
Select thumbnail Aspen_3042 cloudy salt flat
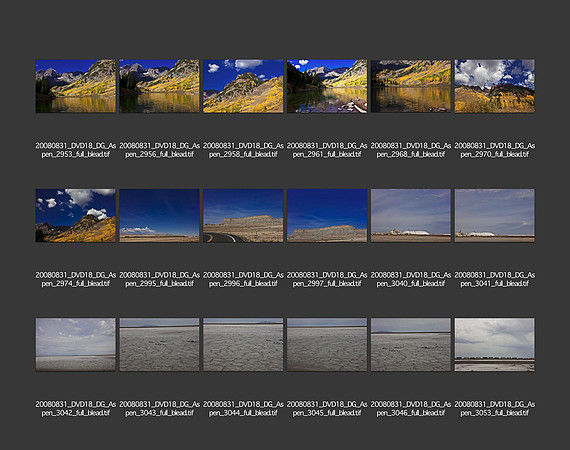click(x=76, y=345)
